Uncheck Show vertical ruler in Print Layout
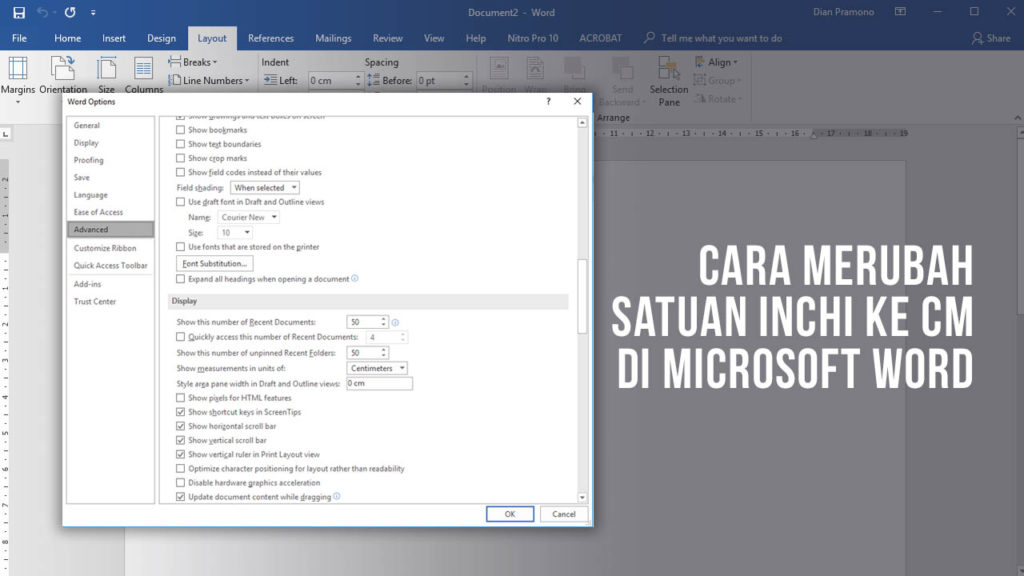 click(180, 455)
